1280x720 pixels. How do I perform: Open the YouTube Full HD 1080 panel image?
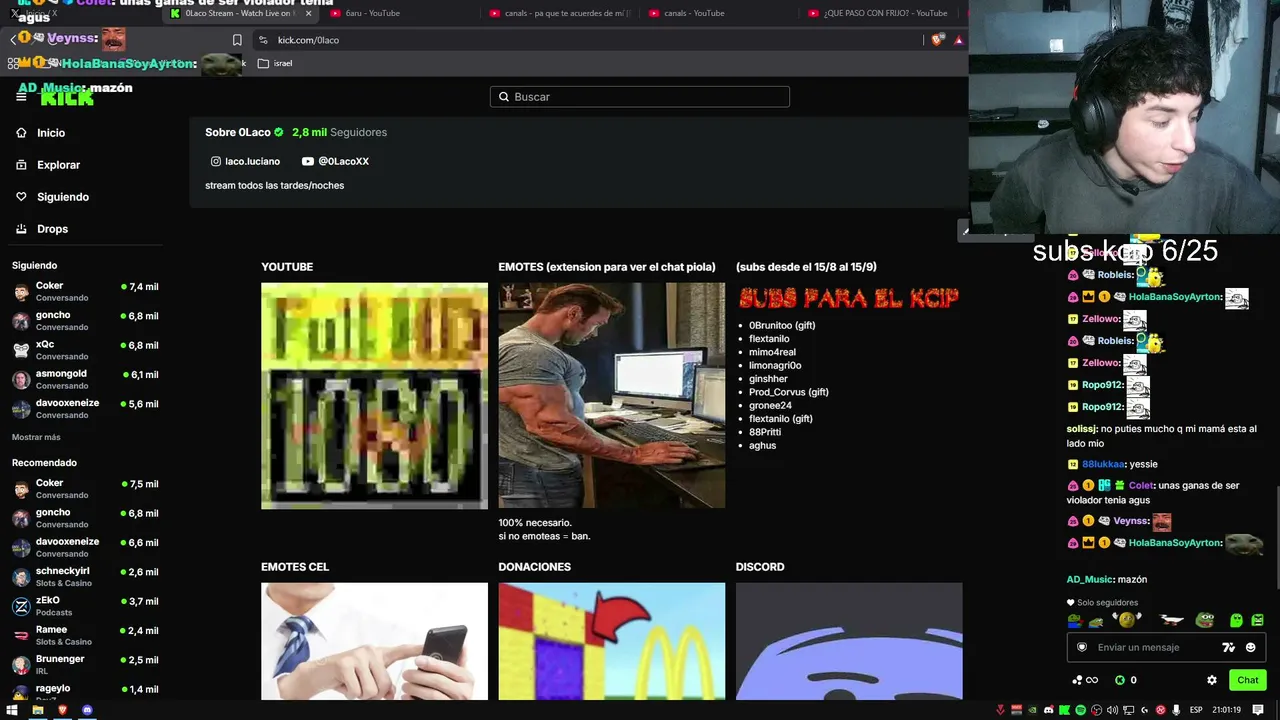coord(374,396)
